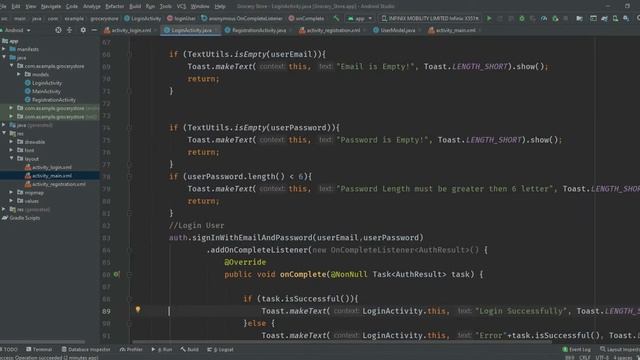Image resolution: width=640 pixels, height=360 pixels.
Task: Switch to activity_main.xml editor tab
Action: [455, 30]
